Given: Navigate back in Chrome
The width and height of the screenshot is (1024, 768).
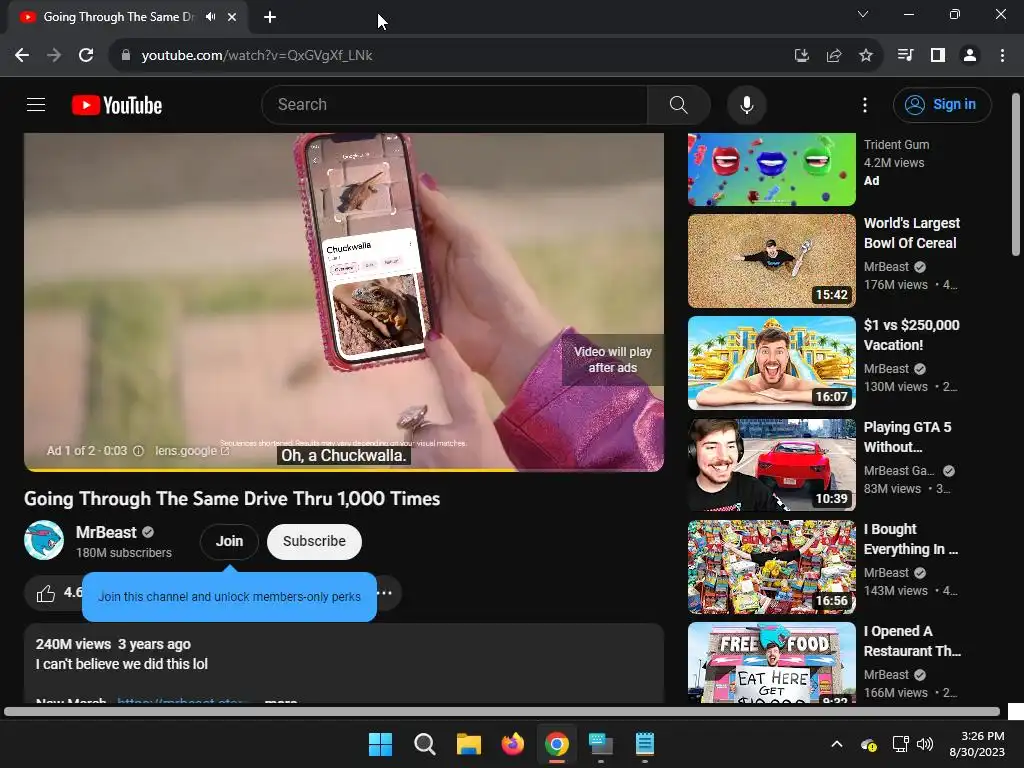Looking at the screenshot, I should (22, 56).
